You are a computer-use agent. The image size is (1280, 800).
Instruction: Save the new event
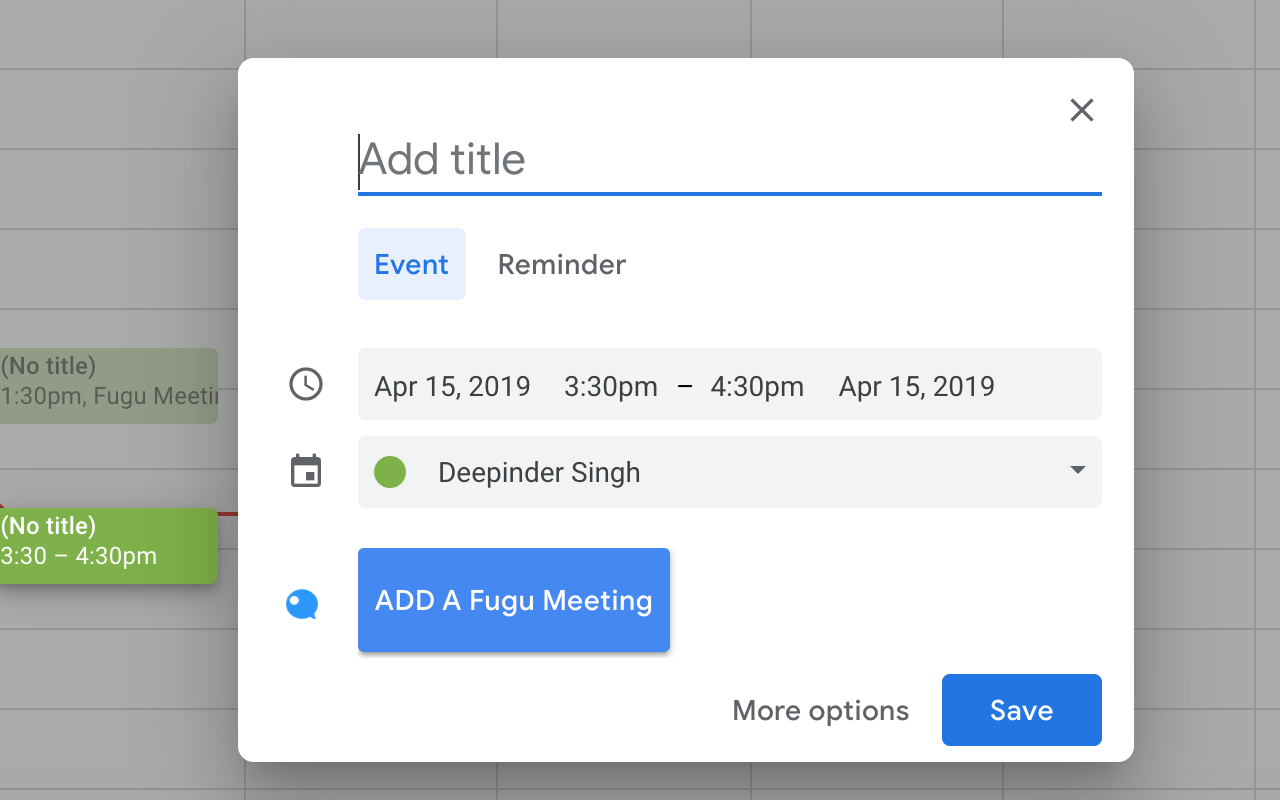point(1021,710)
